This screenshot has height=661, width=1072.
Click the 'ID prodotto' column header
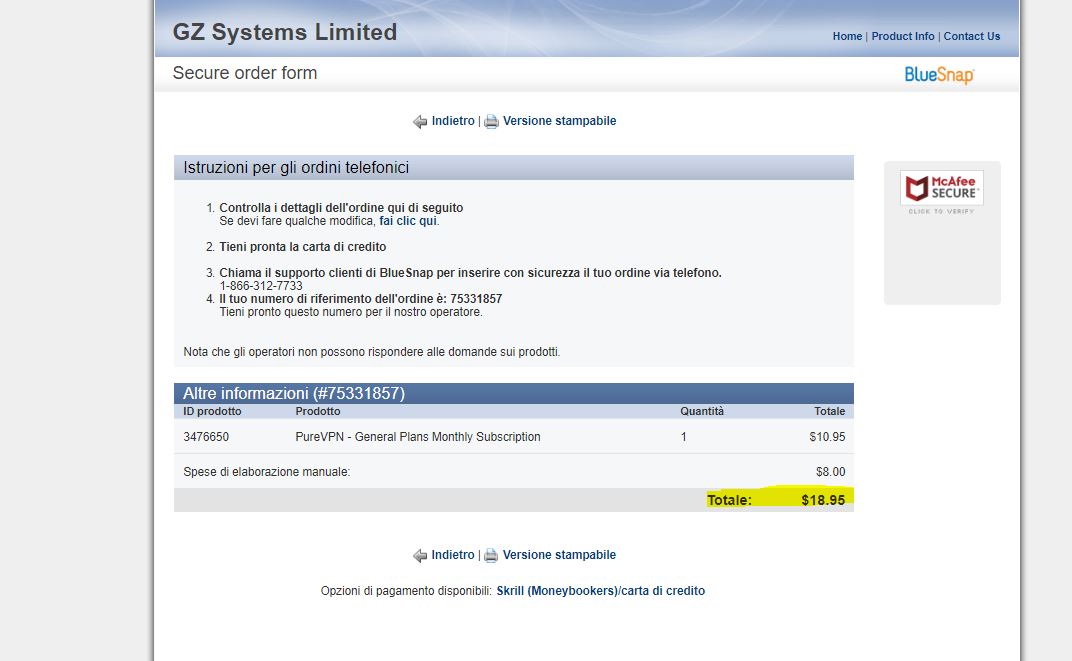pos(212,412)
